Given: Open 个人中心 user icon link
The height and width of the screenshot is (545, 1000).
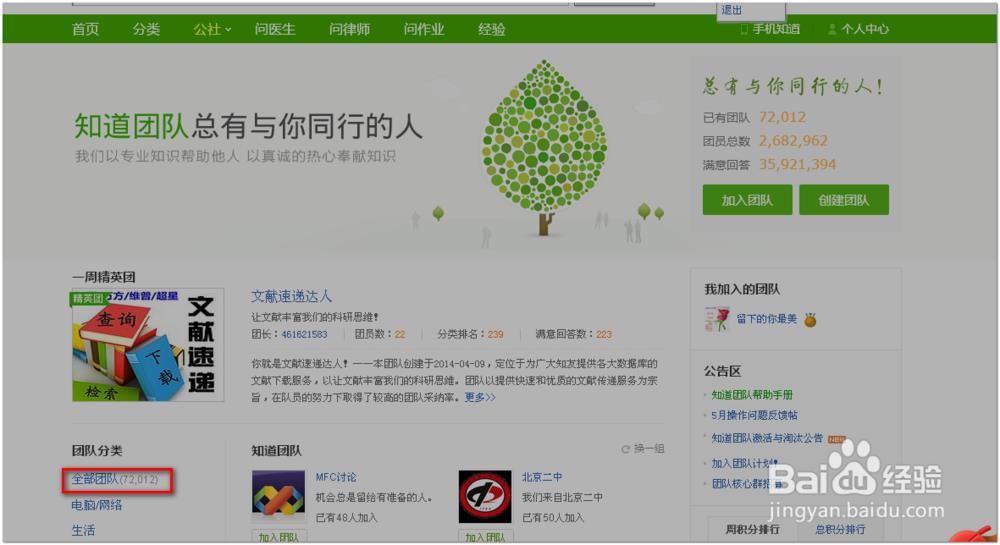Looking at the screenshot, I should tap(858, 29).
